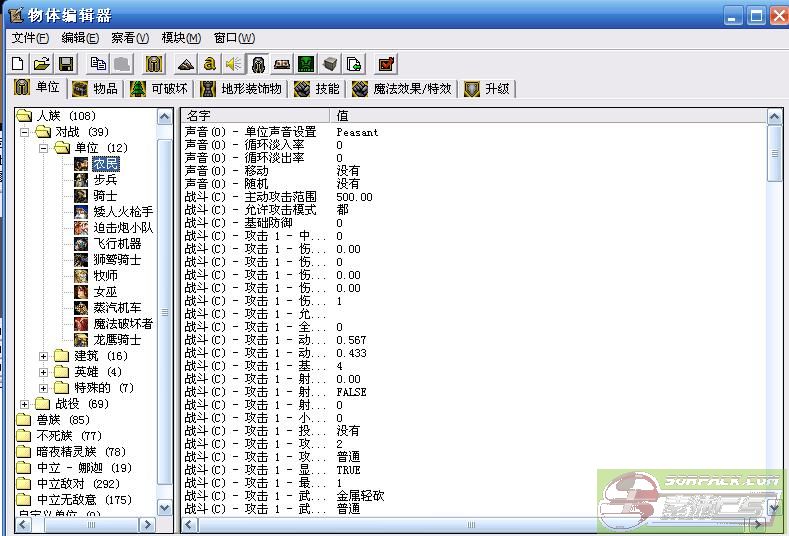Select the 步兵 unit in the tree
Image resolution: width=789 pixels, height=536 pixels.
[x=105, y=180]
